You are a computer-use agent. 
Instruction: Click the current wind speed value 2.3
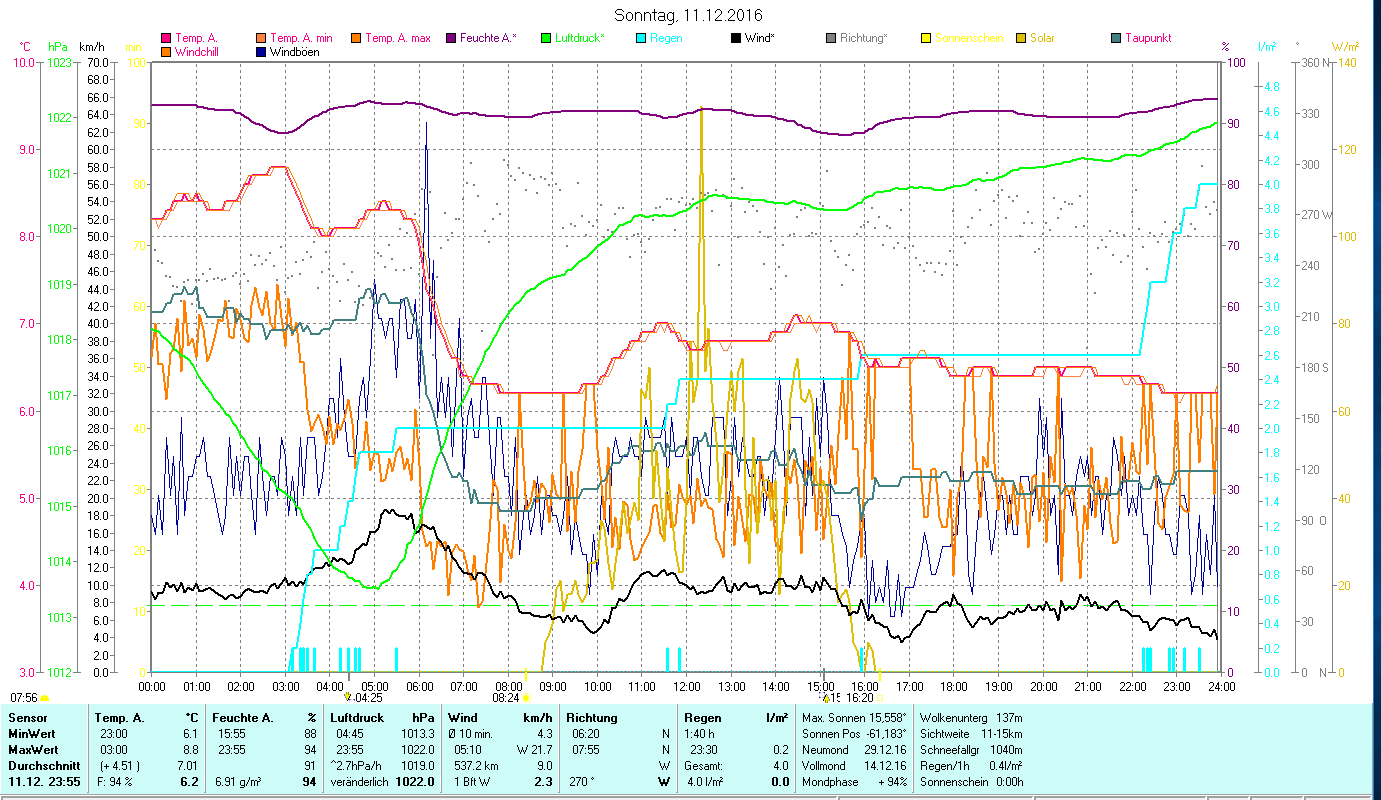pyautogui.click(x=543, y=782)
